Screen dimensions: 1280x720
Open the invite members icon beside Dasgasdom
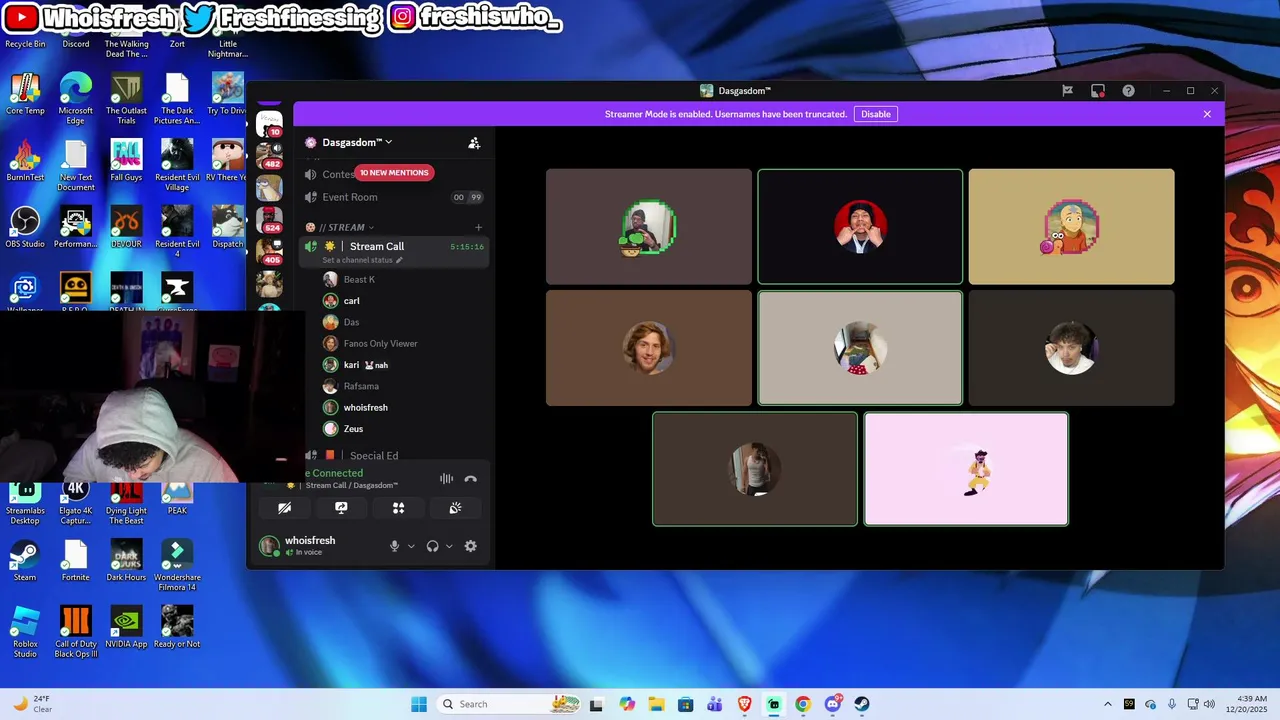(474, 143)
